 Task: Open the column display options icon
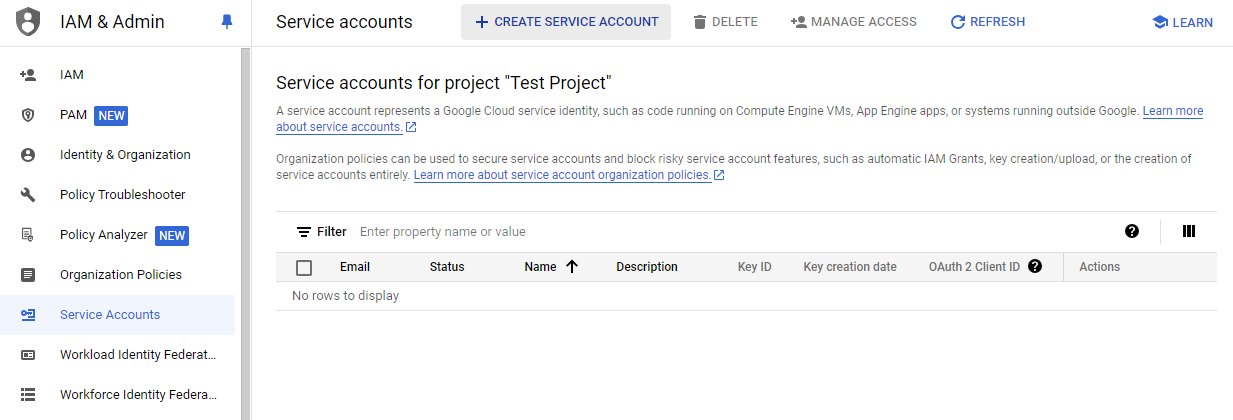point(1189,231)
